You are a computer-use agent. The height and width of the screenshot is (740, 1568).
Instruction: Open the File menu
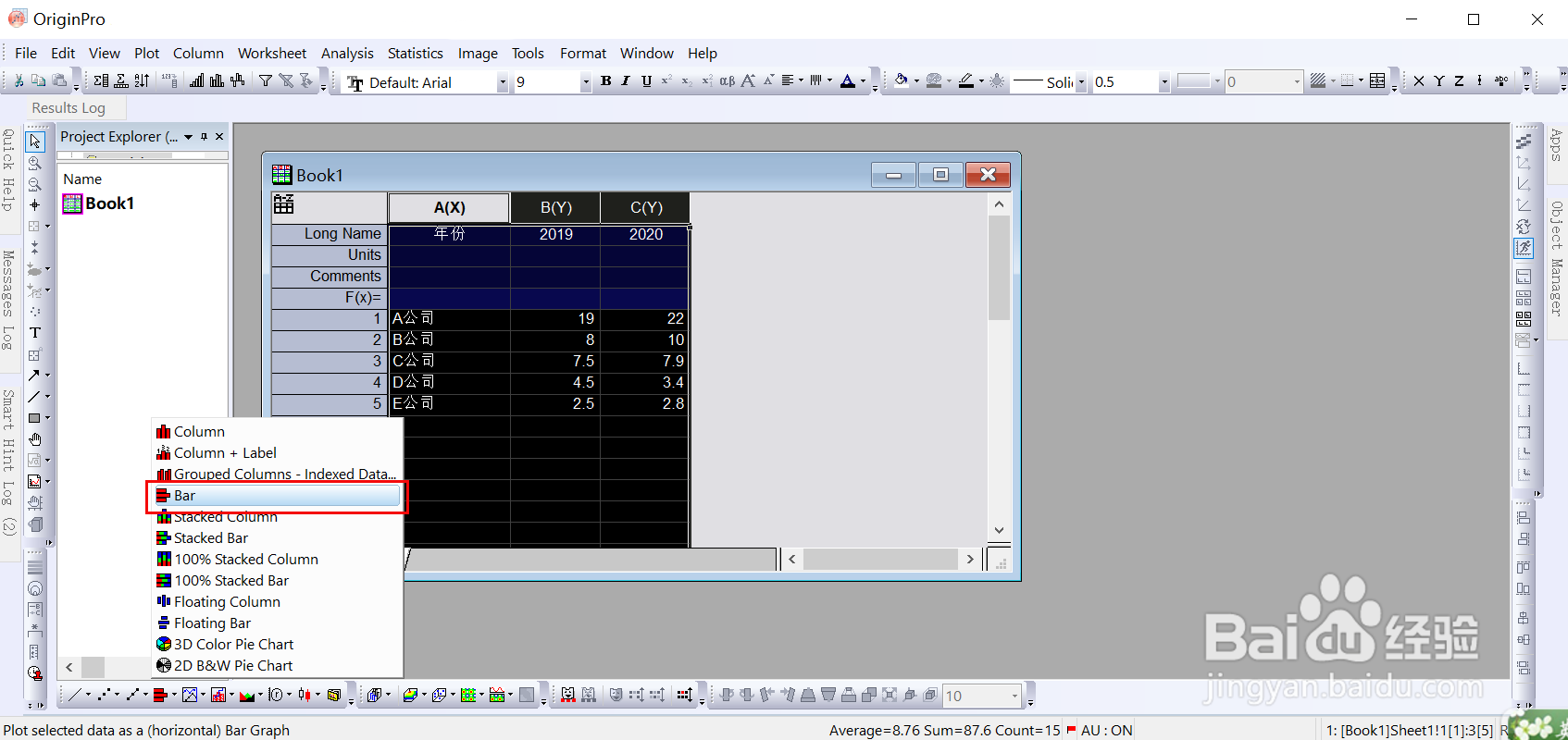26,53
